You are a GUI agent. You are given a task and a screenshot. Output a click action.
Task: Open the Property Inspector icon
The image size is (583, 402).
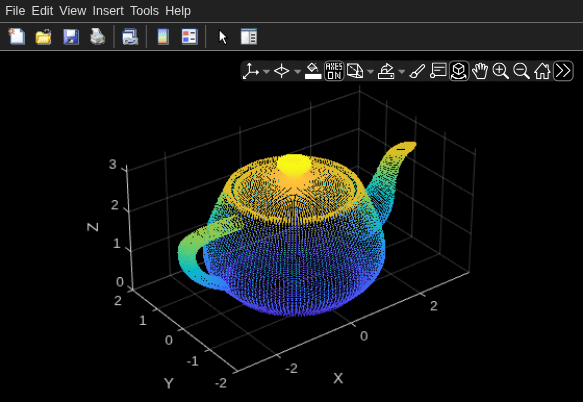(x=249, y=36)
